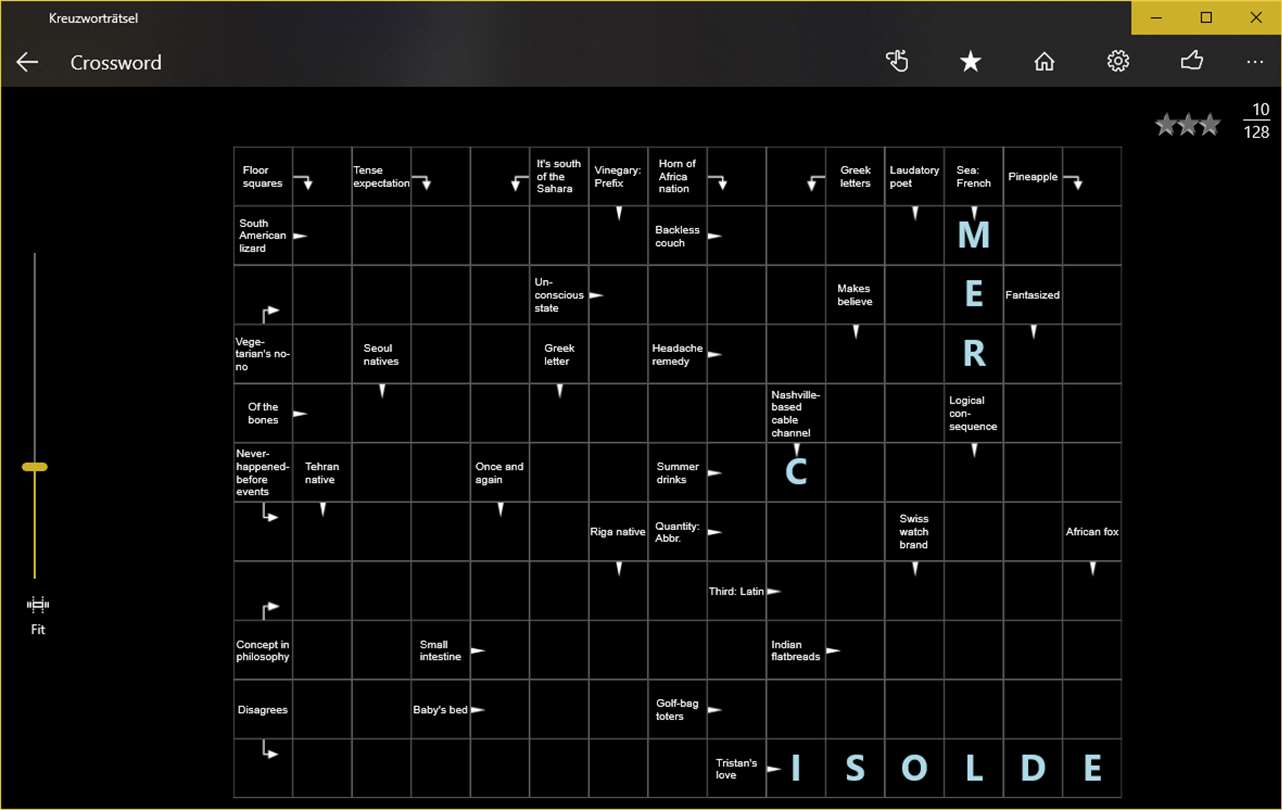This screenshot has width=1282, height=810.
Task: Open settings gear icon
Action: [1118, 62]
